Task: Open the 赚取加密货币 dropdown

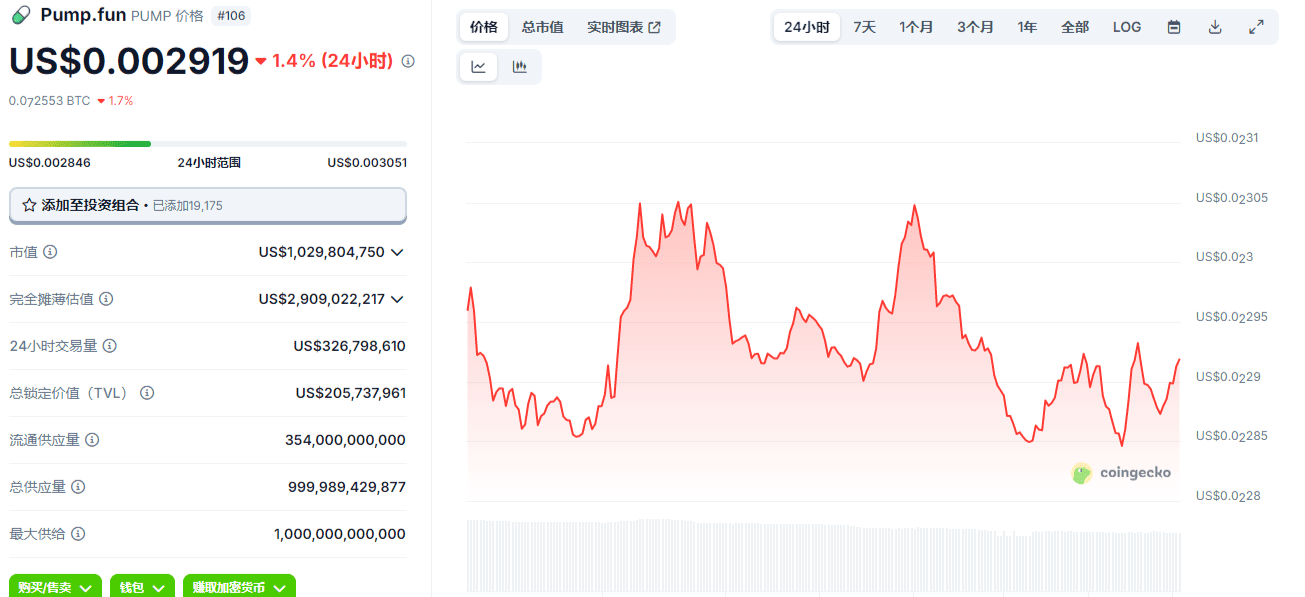Action: coord(239,587)
